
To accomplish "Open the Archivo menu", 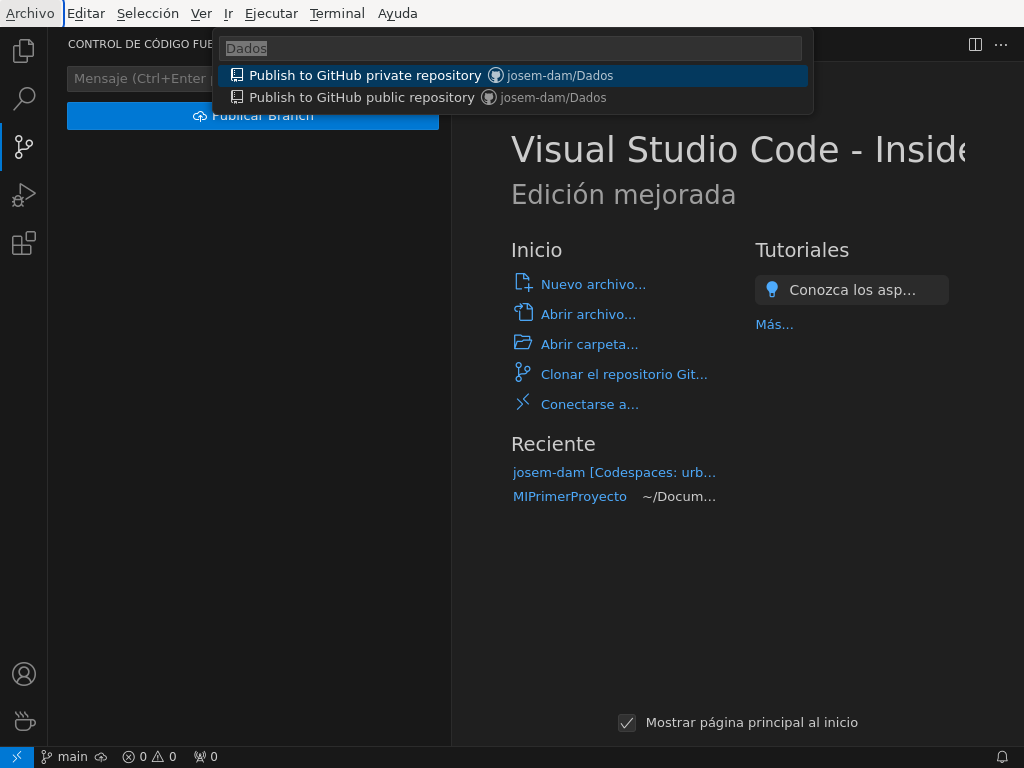I will (31, 14).
